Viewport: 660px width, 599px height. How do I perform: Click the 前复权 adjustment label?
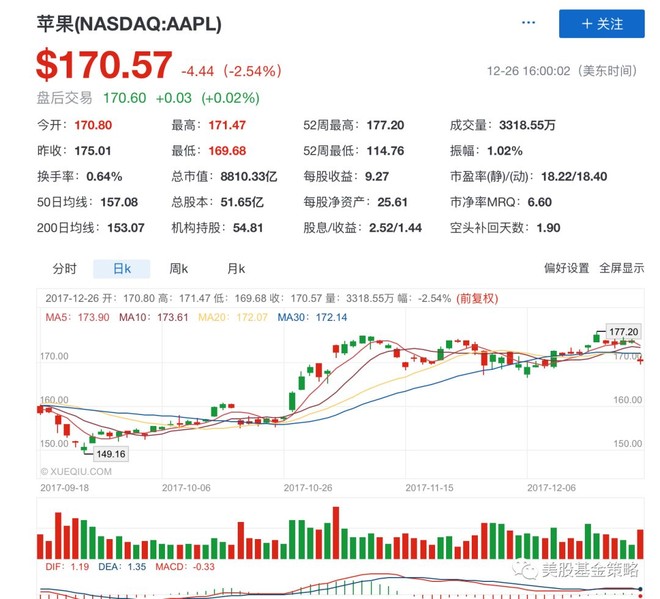[x=477, y=298]
